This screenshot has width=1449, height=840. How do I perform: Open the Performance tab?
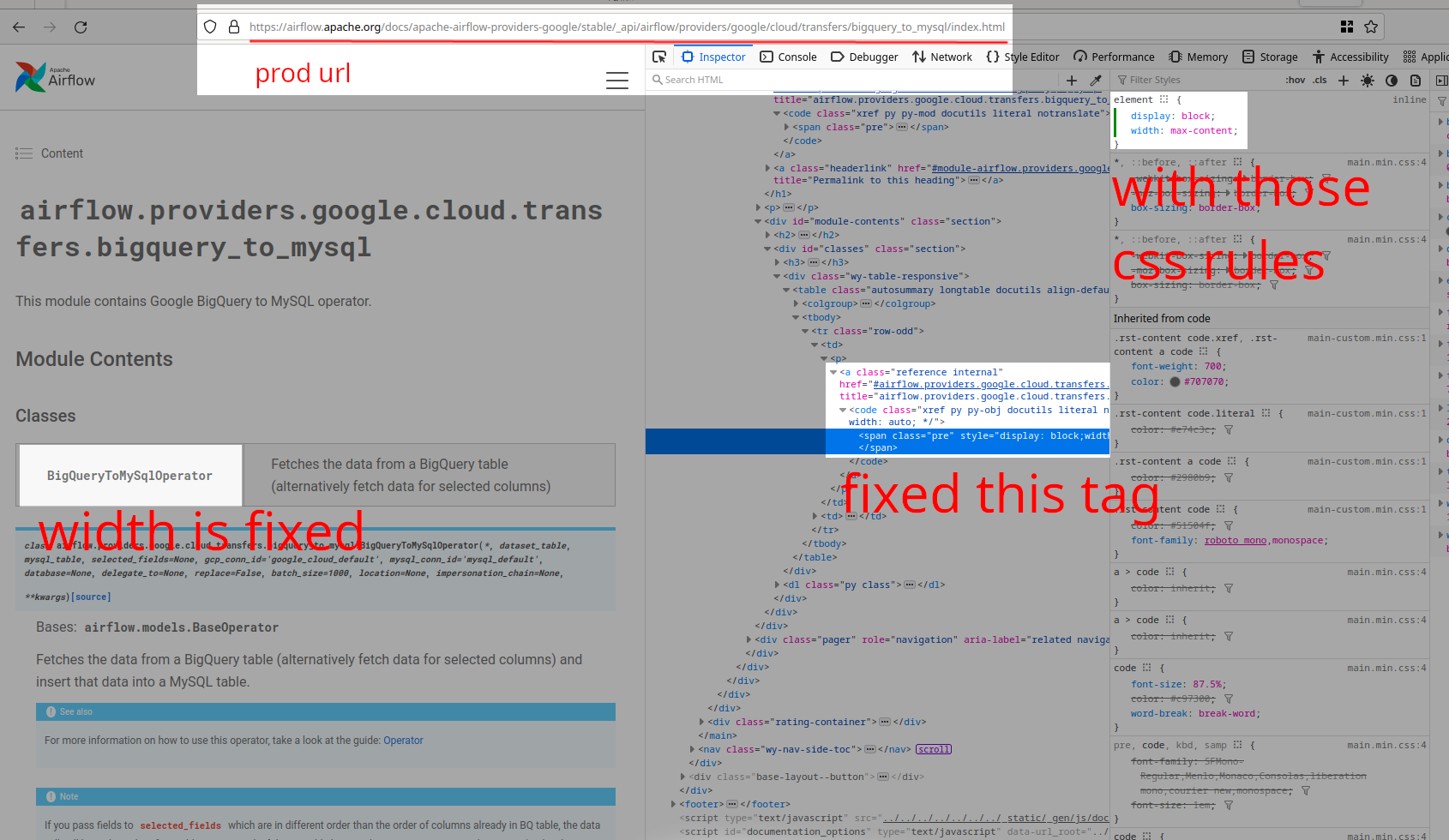1114,57
